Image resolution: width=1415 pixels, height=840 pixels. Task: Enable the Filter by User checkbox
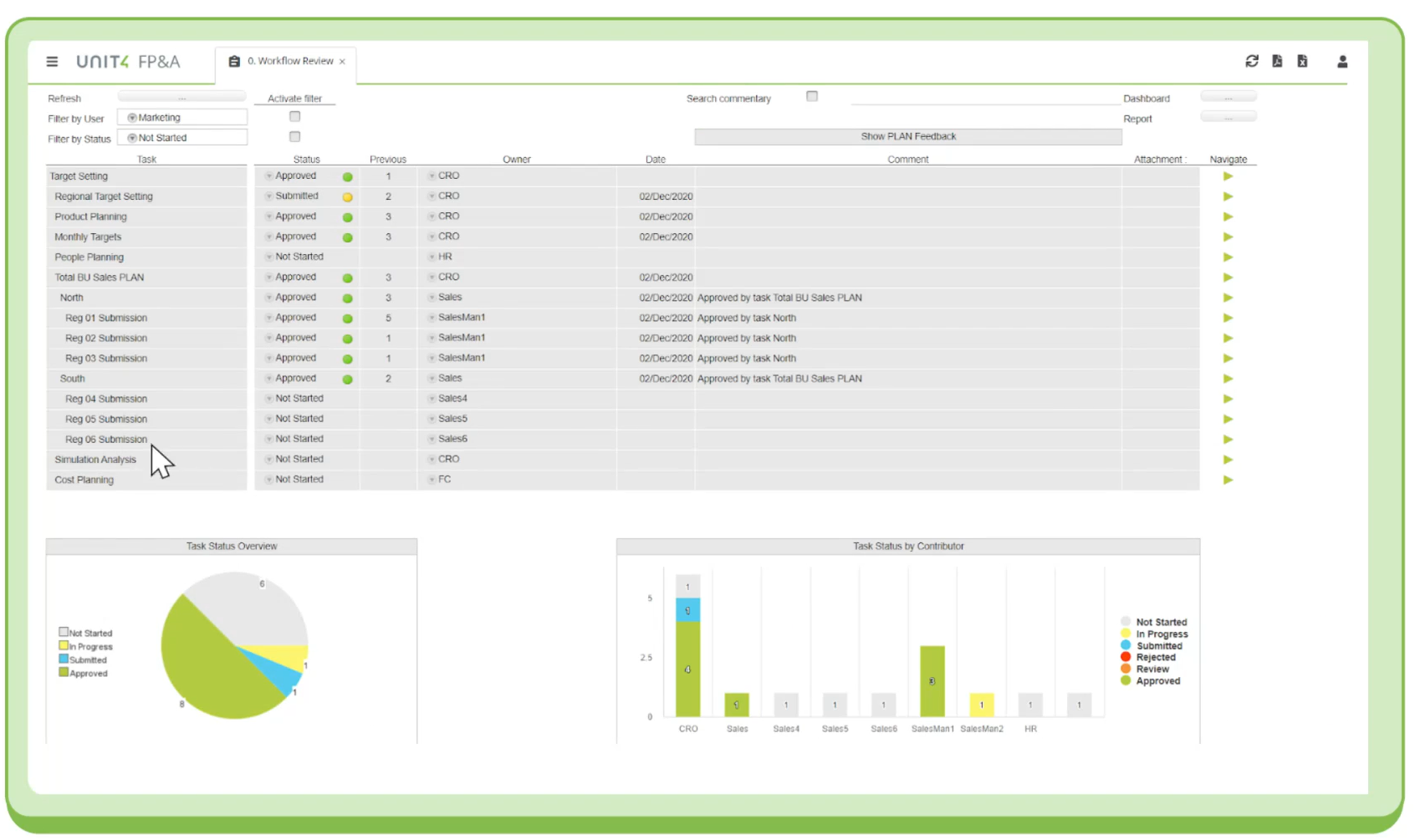click(x=294, y=117)
